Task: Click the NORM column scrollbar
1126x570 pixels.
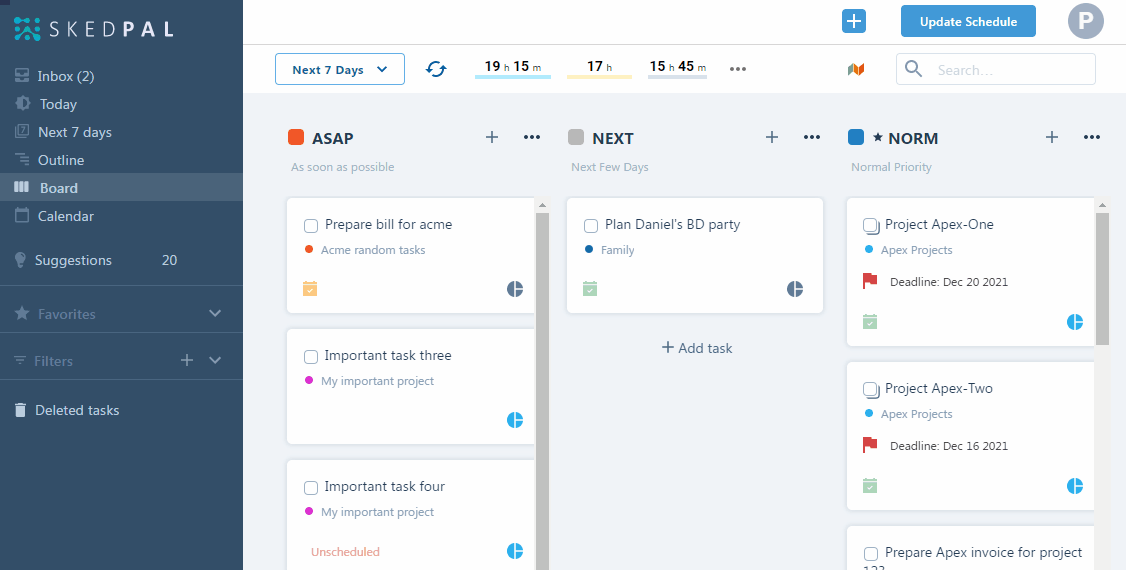Action: 1102,279
